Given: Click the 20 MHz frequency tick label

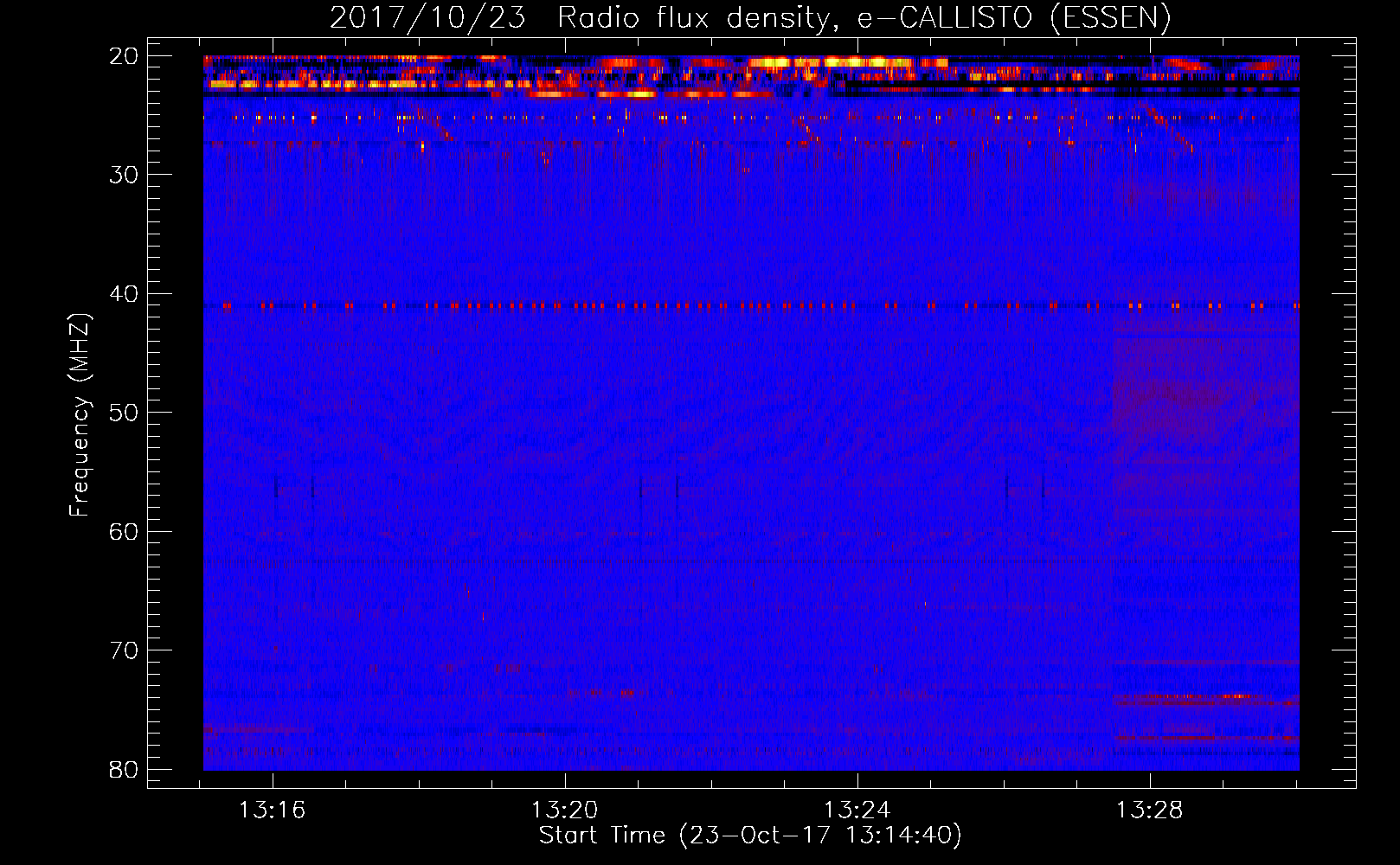Looking at the screenshot, I should pos(125,56).
